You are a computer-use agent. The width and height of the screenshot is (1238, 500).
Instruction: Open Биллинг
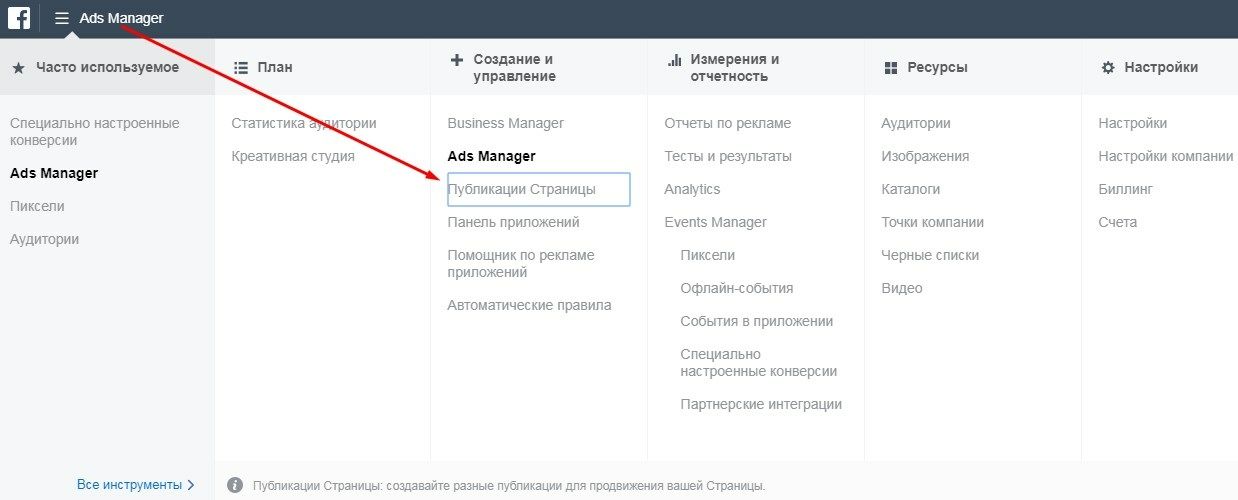coord(1126,189)
